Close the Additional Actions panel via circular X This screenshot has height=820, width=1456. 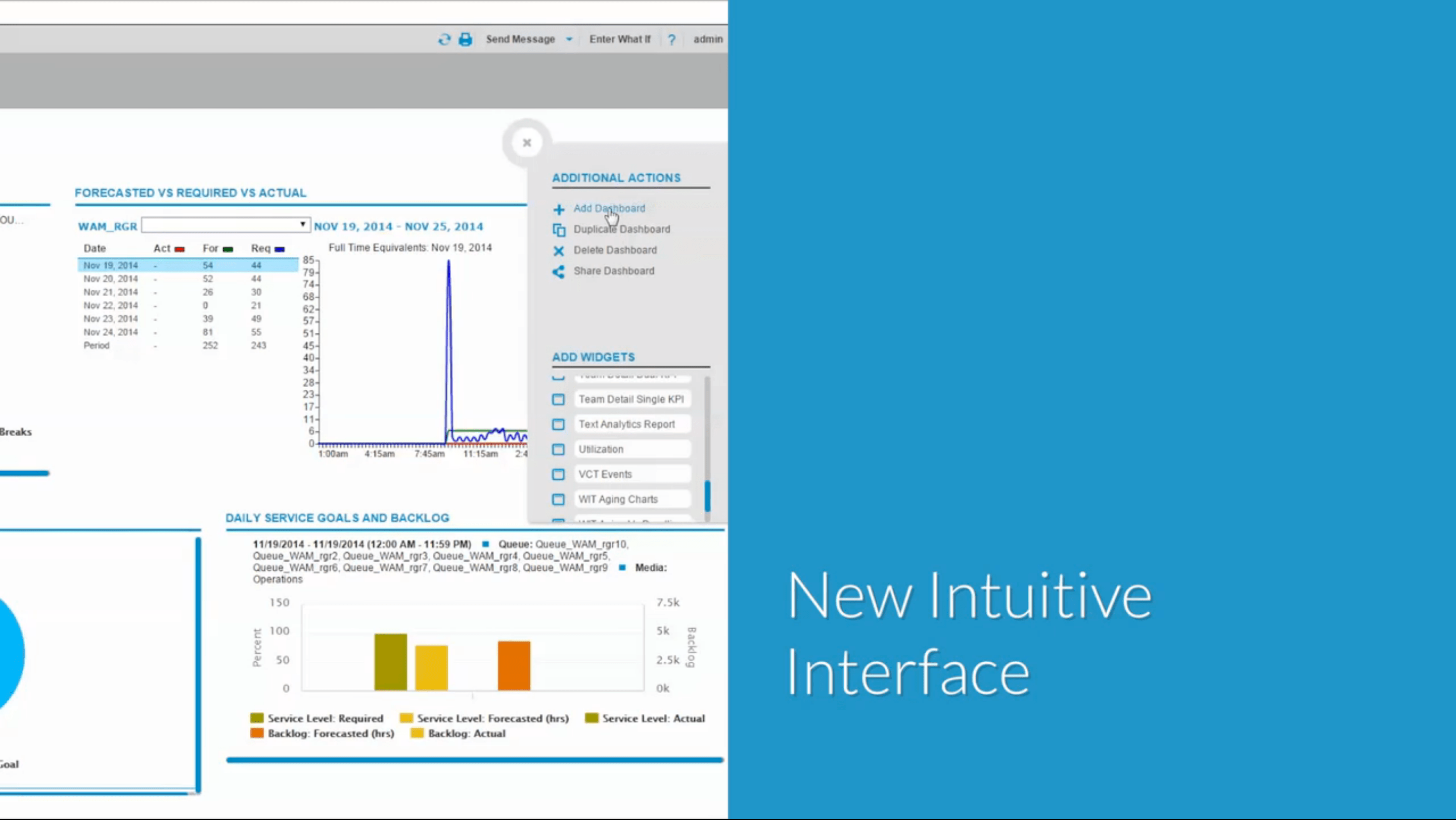pyautogui.click(x=526, y=143)
